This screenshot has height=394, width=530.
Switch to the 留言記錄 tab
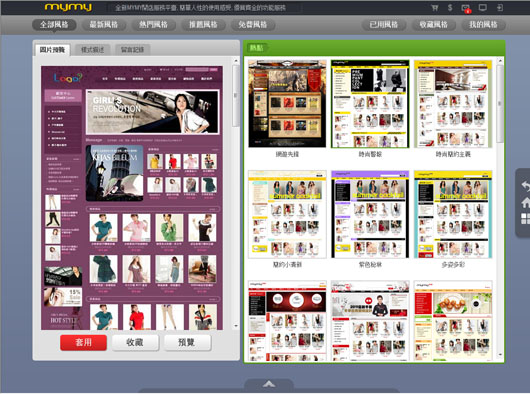tap(132, 50)
